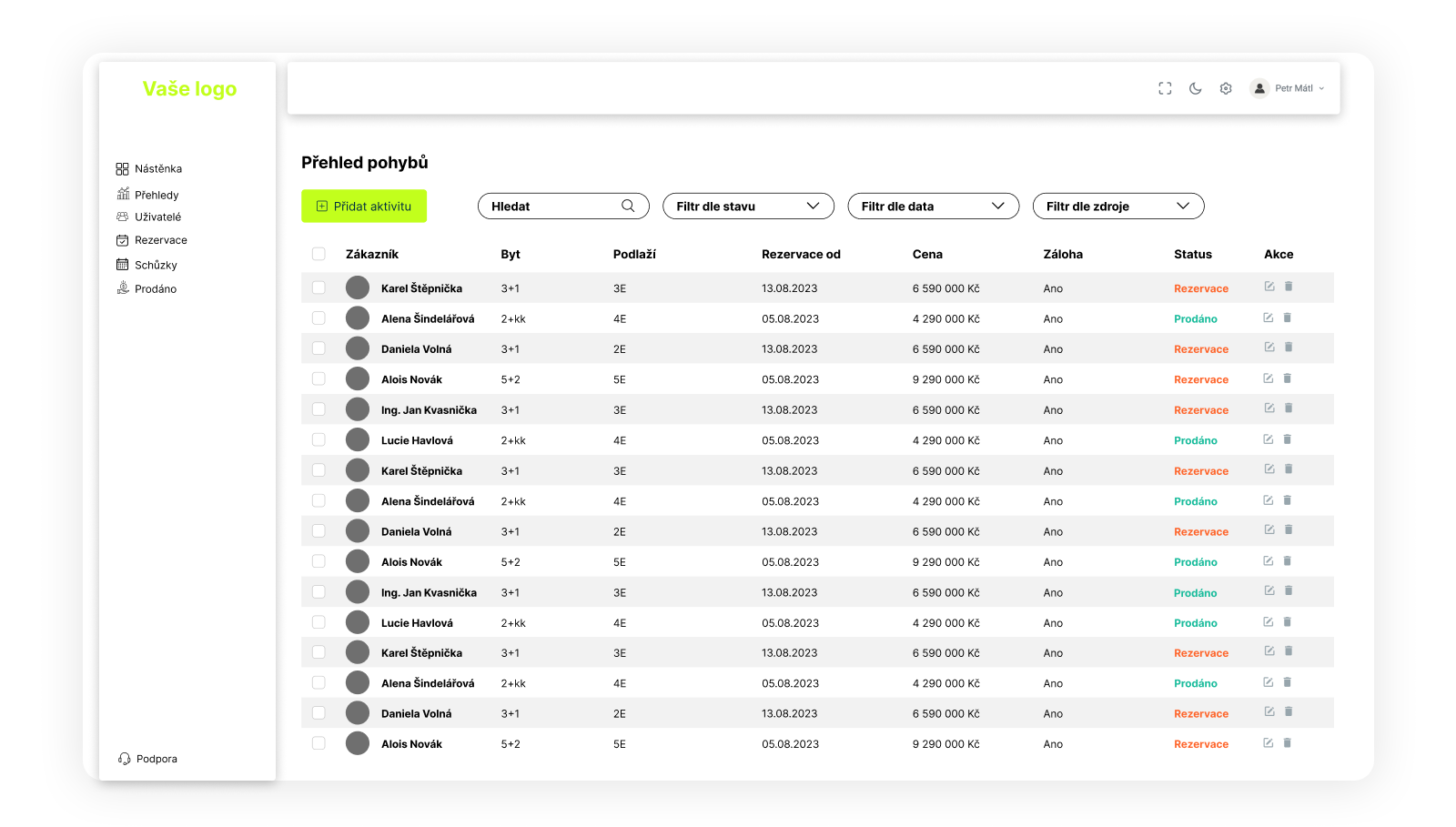1456x827 pixels.
Task: Open Filtr dle zdroje dropdown
Action: pyautogui.click(x=1118, y=206)
